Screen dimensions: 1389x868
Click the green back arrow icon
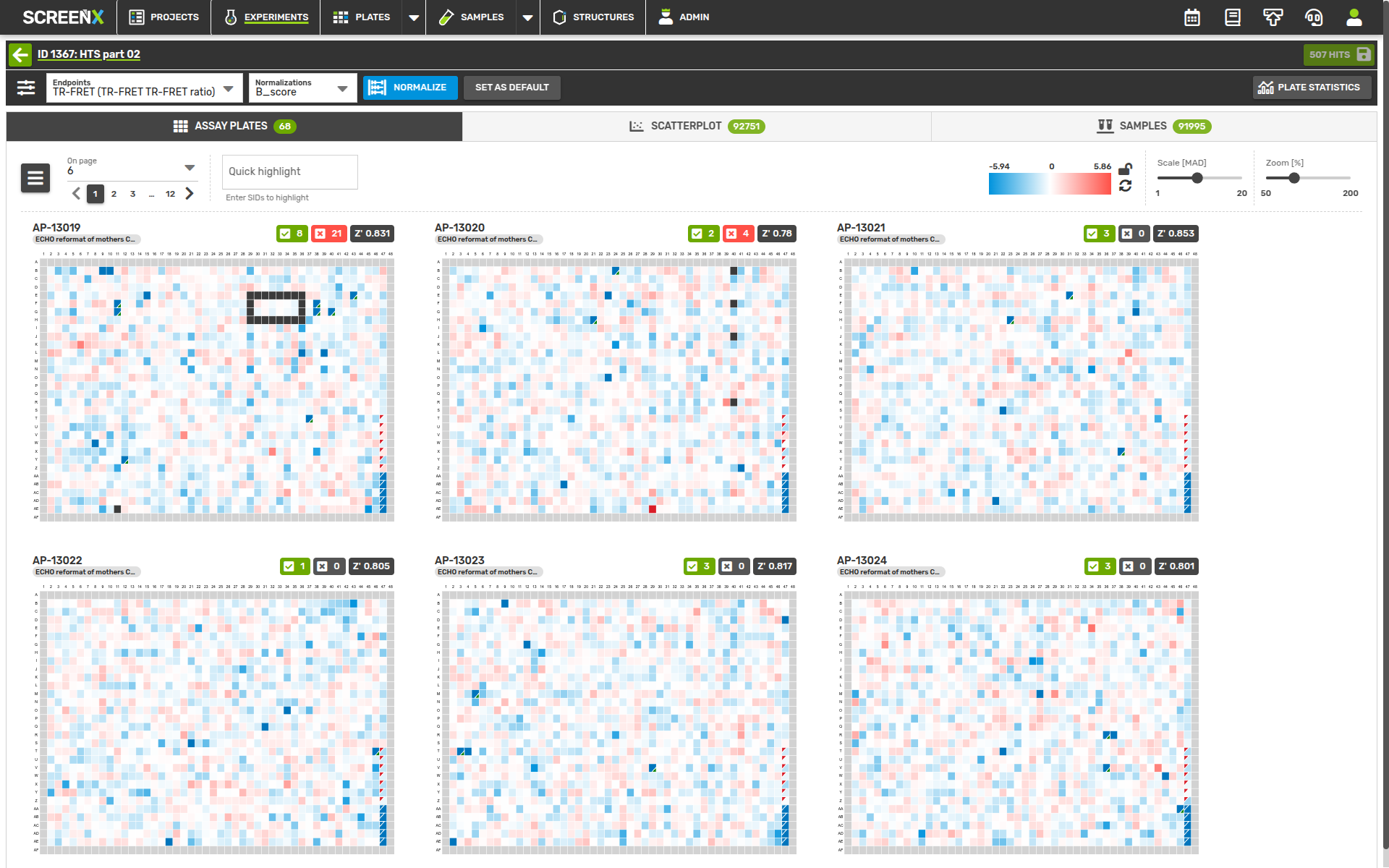coord(20,55)
